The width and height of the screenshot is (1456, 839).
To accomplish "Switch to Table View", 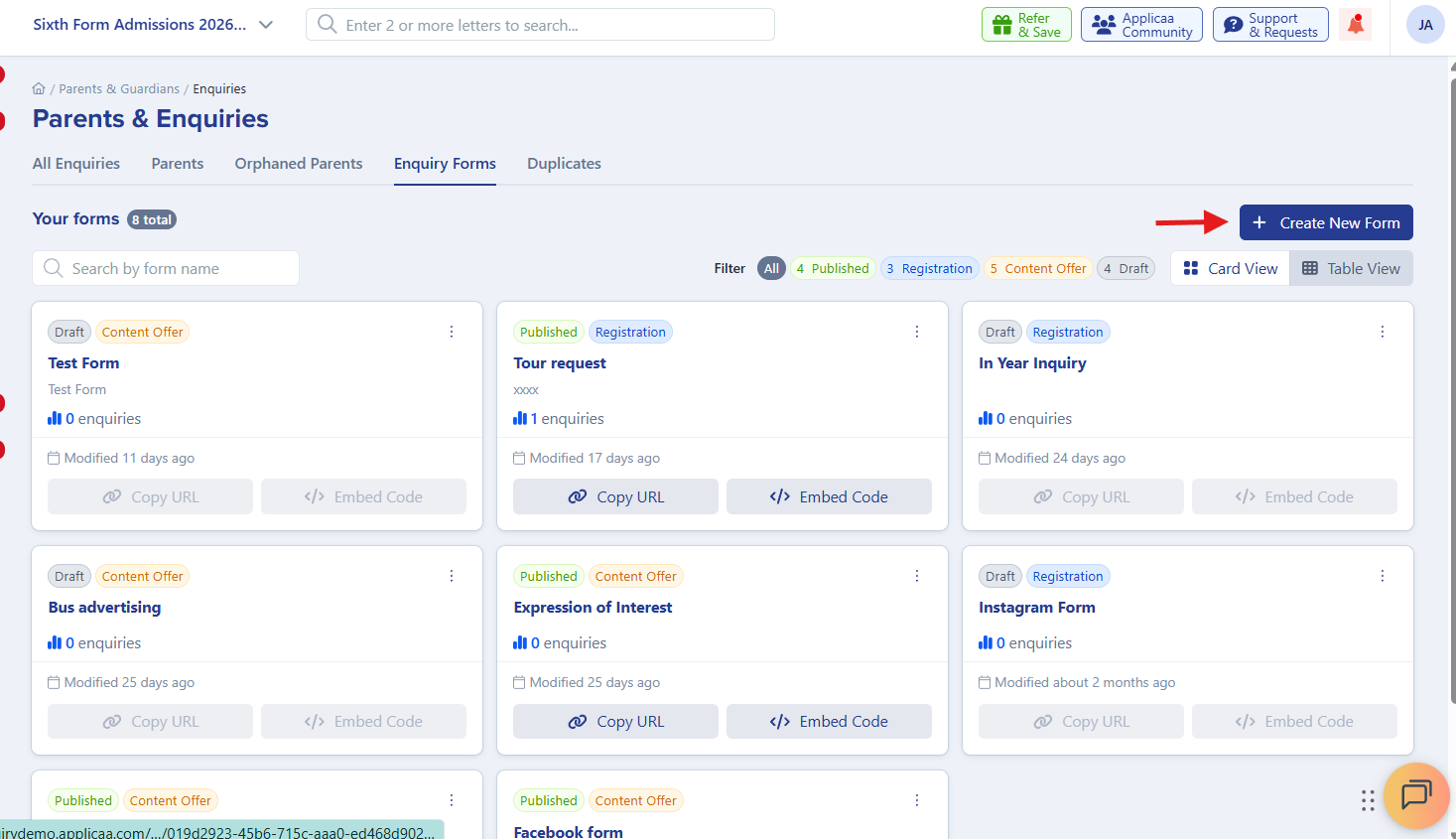I will pos(1351,268).
